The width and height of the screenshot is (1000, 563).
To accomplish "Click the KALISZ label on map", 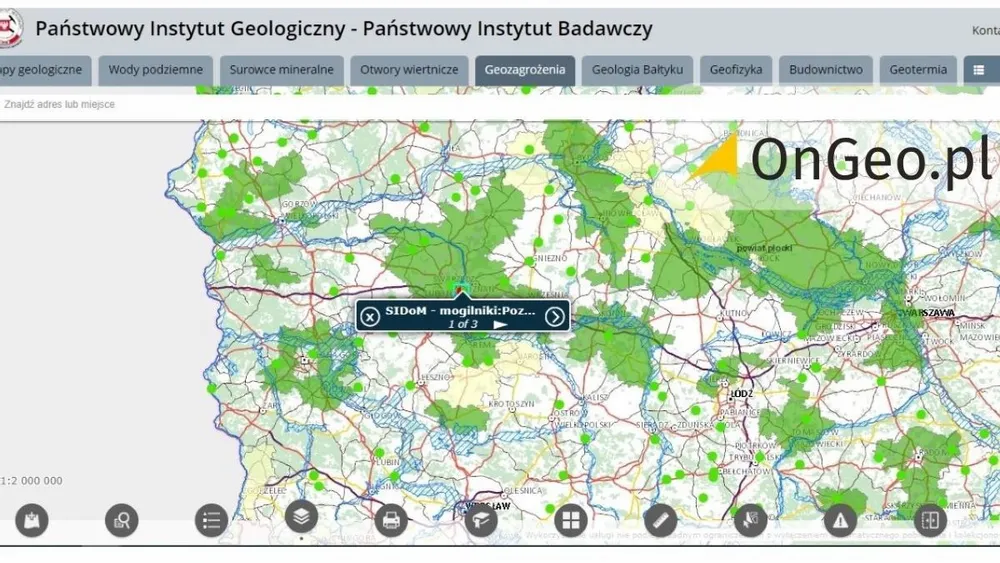I will [x=596, y=398].
